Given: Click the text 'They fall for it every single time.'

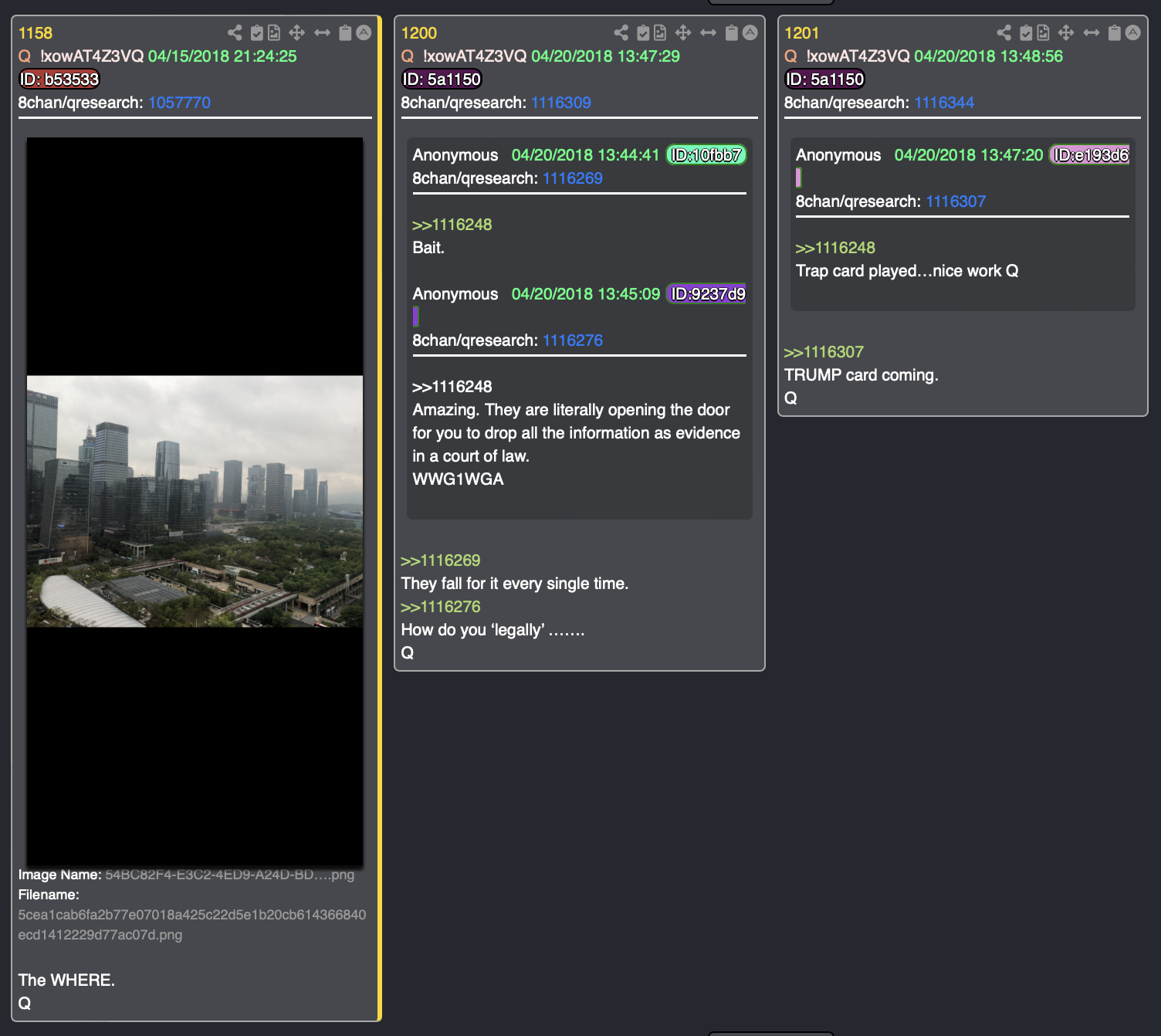Looking at the screenshot, I should coord(515,584).
